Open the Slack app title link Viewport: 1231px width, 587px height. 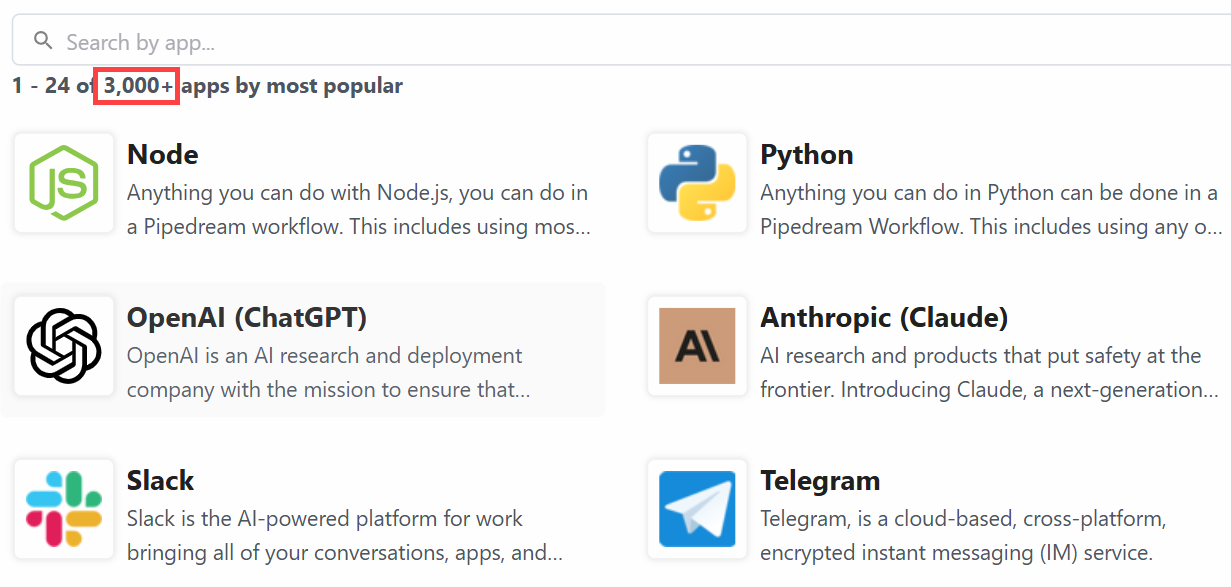[x=161, y=481]
